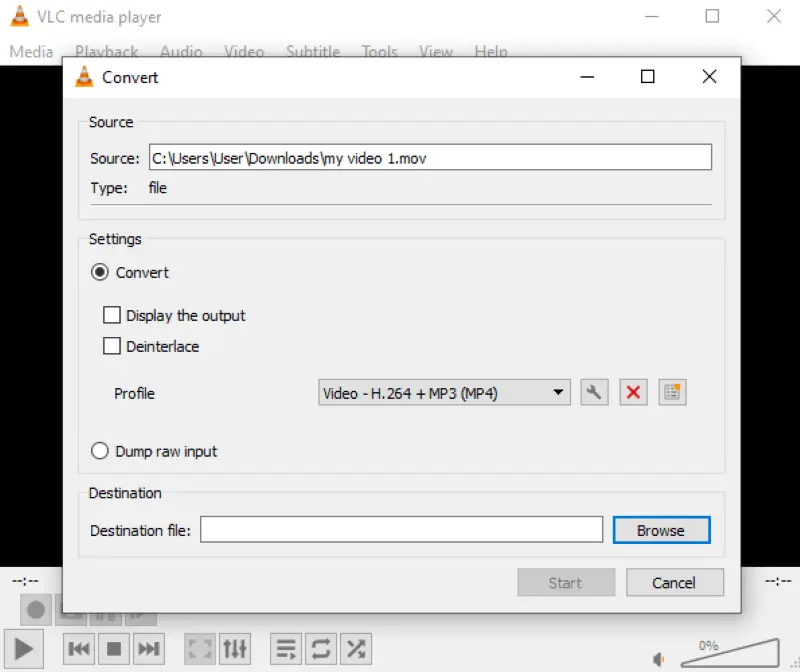Open the Video menu
The width and height of the screenshot is (800, 672).
tap(244, 51)
